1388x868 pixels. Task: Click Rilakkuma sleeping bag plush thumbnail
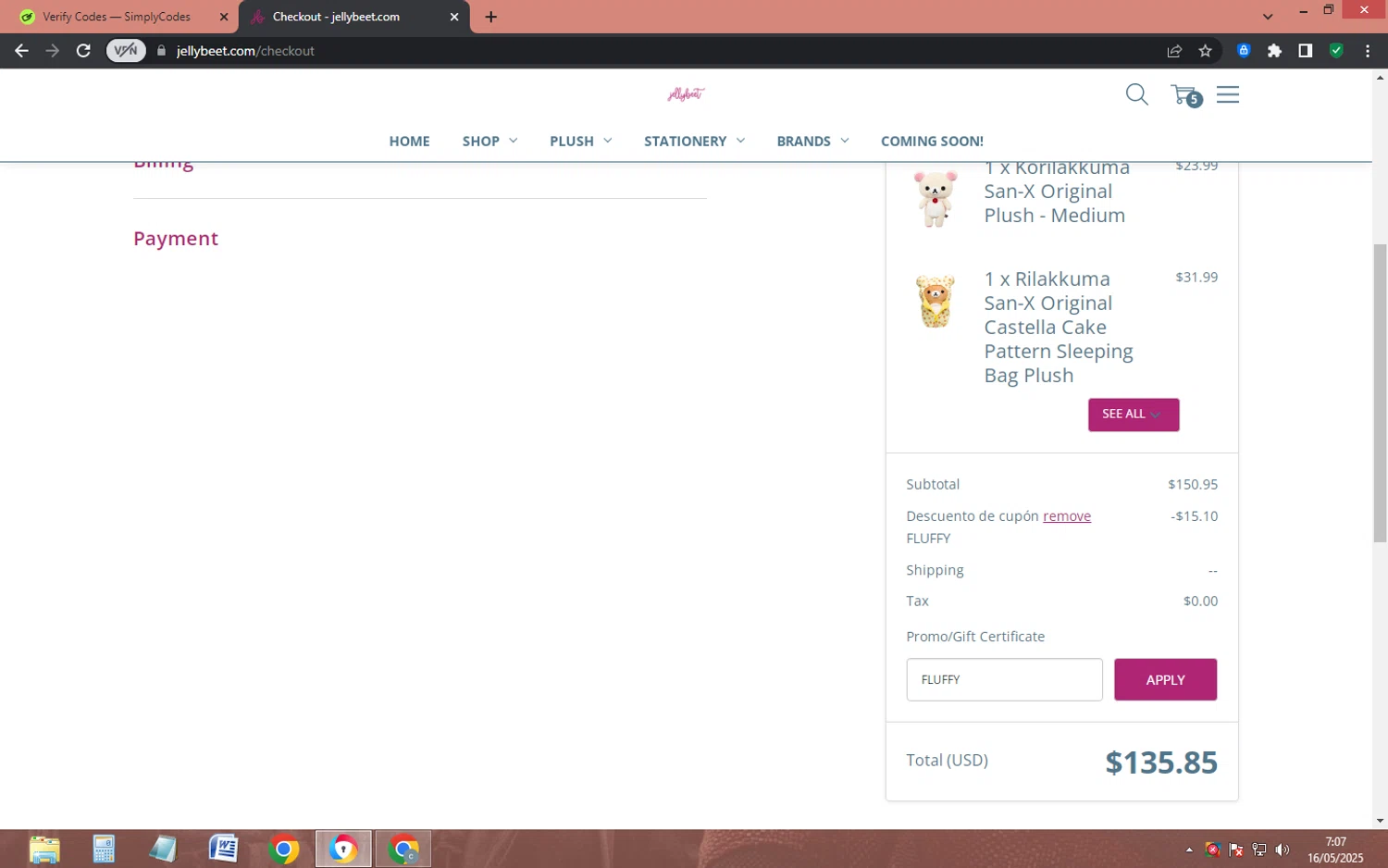click(x=936, y=301)
